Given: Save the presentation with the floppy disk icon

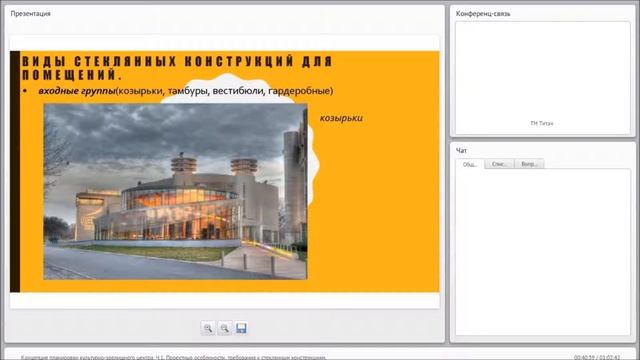Looking at the screenshot, I should [241, 328].
